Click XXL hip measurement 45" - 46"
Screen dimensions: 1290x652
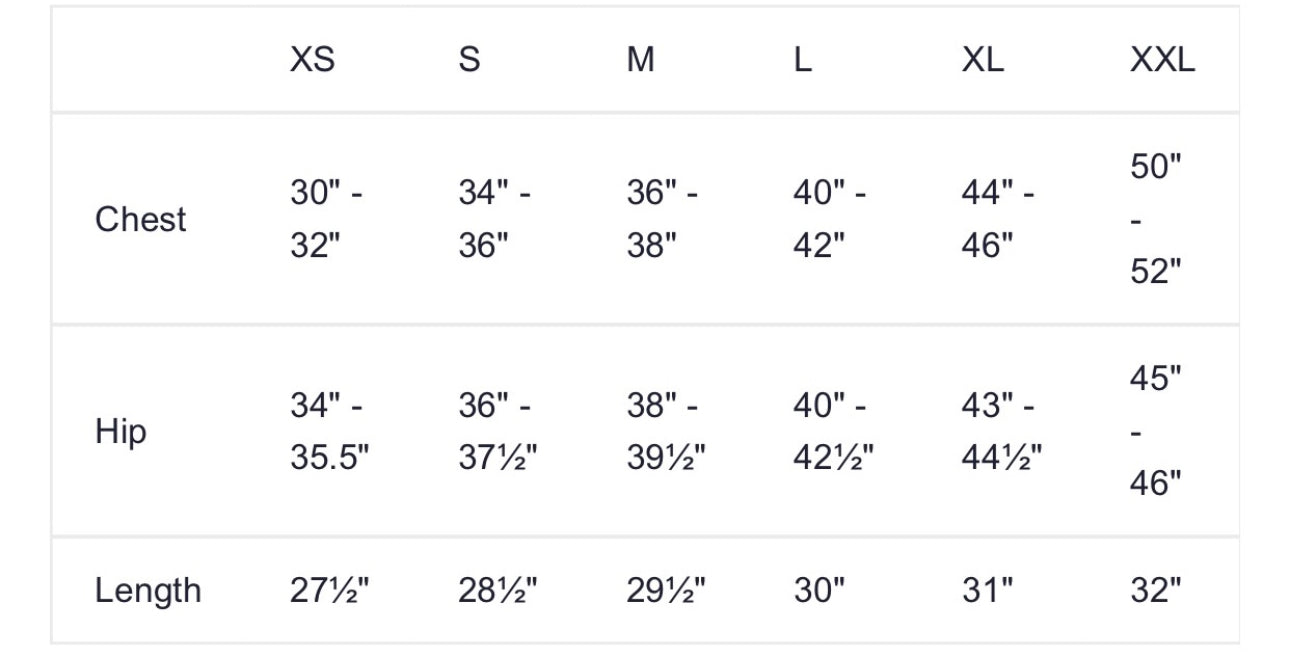(1156, 432)
